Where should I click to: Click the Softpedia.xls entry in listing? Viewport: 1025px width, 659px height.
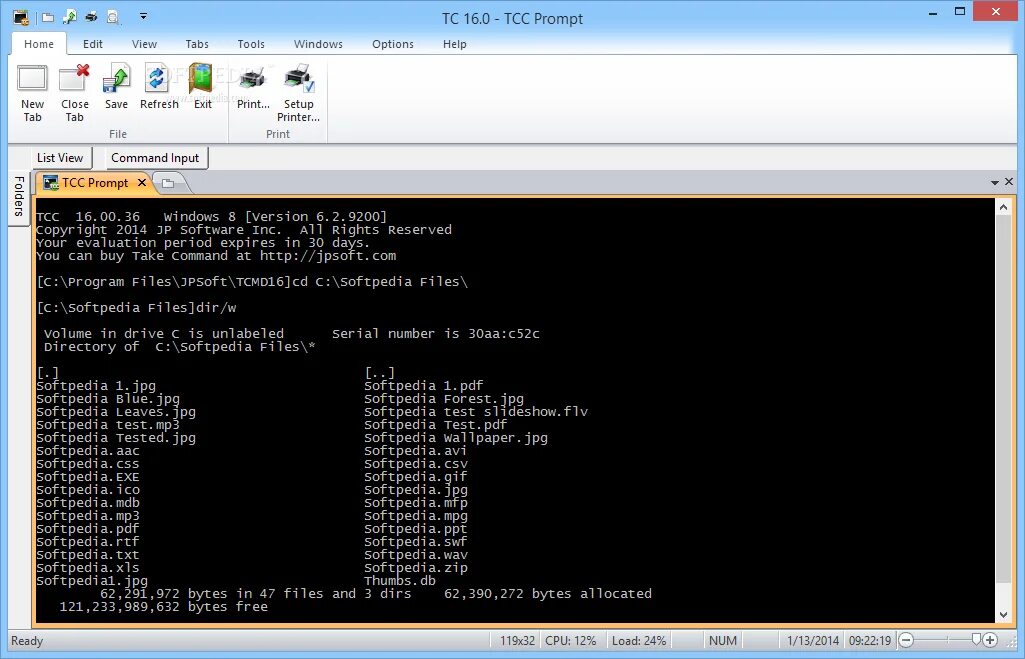tap(88, 567)
